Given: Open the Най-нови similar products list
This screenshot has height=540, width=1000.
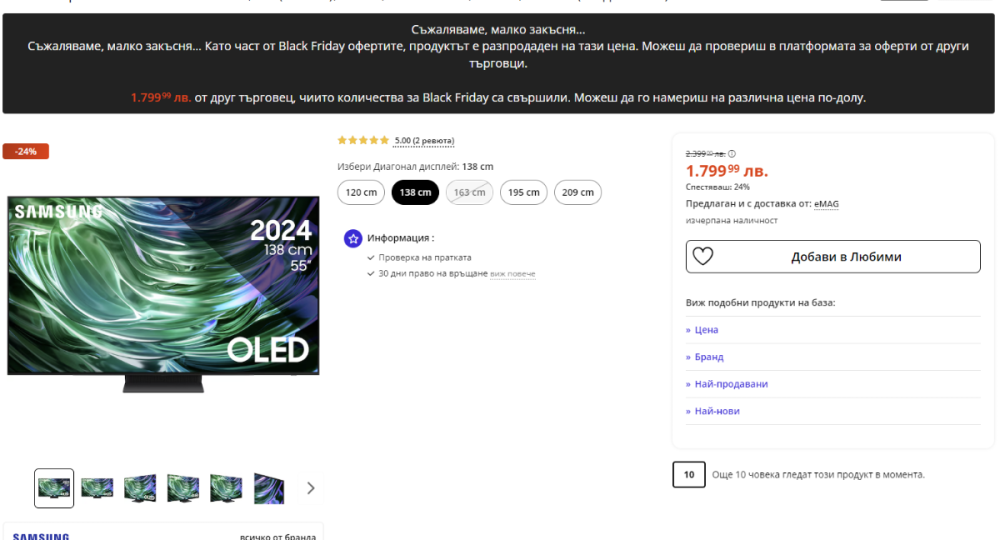Looking at the screenshot, I should pos(716,411).
